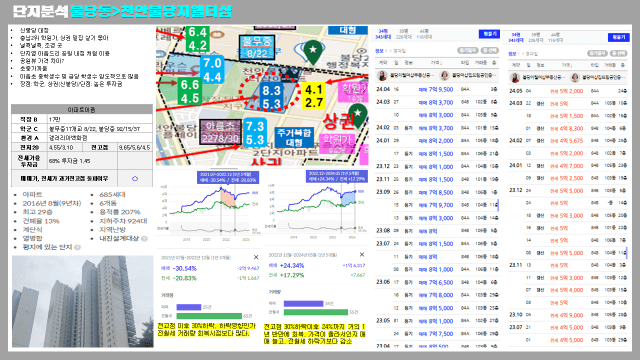Sort by 가격 column in left sales panel
640x360 pixels.
tap(436, 63)
